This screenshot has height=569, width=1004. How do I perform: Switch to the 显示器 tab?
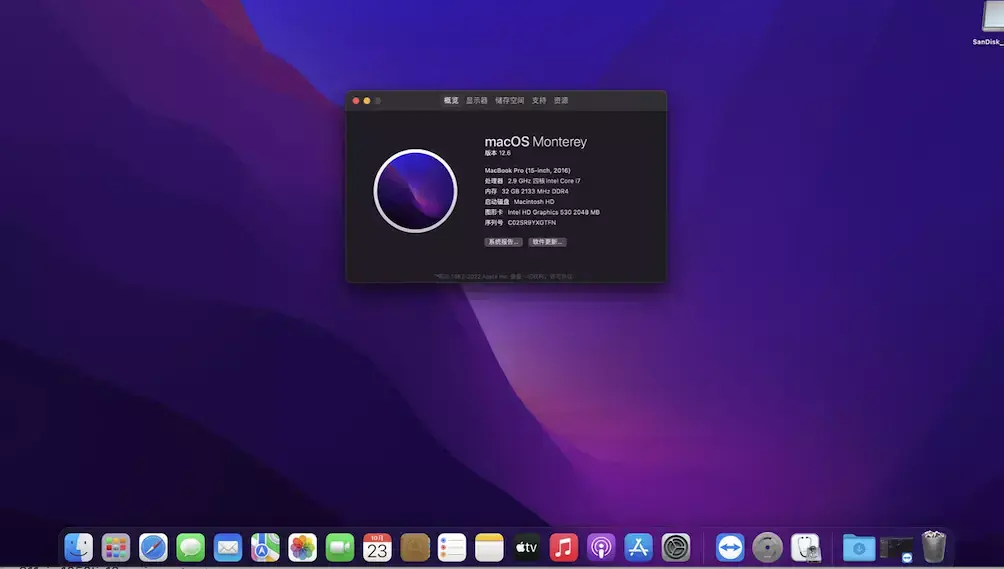tap(476, 100)
